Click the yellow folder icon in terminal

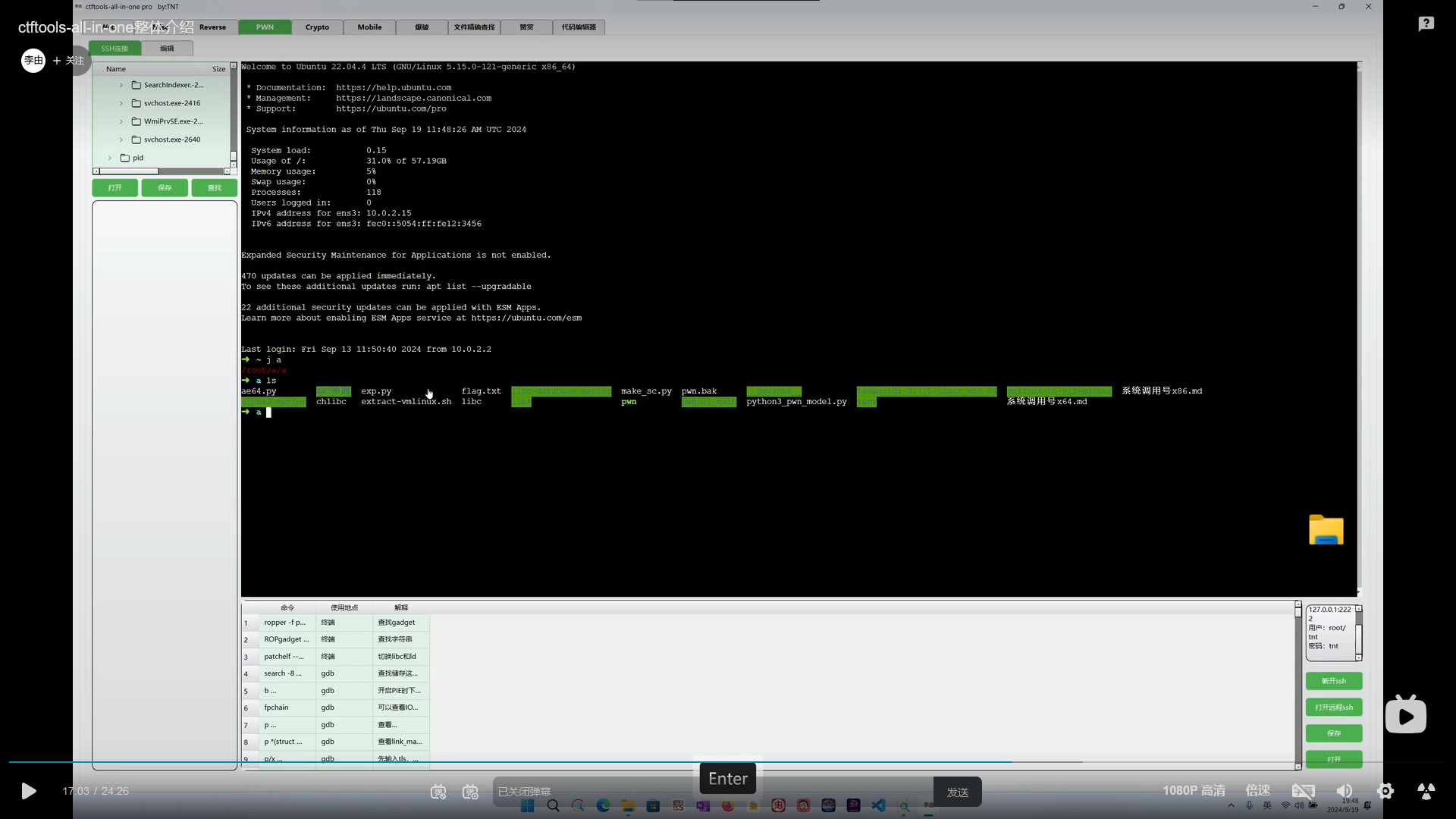tap(1326, 530)
